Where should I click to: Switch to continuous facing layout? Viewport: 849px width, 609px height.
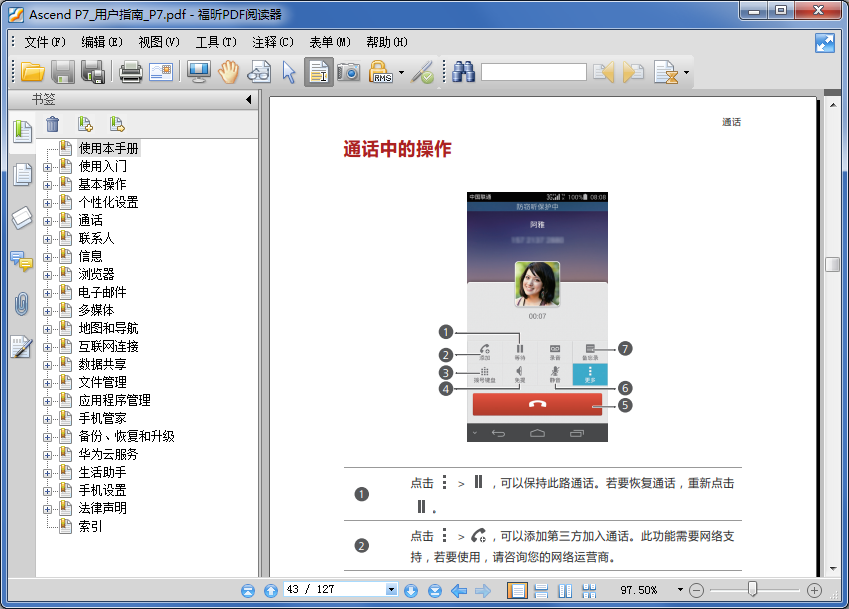[x=589, y=591]
